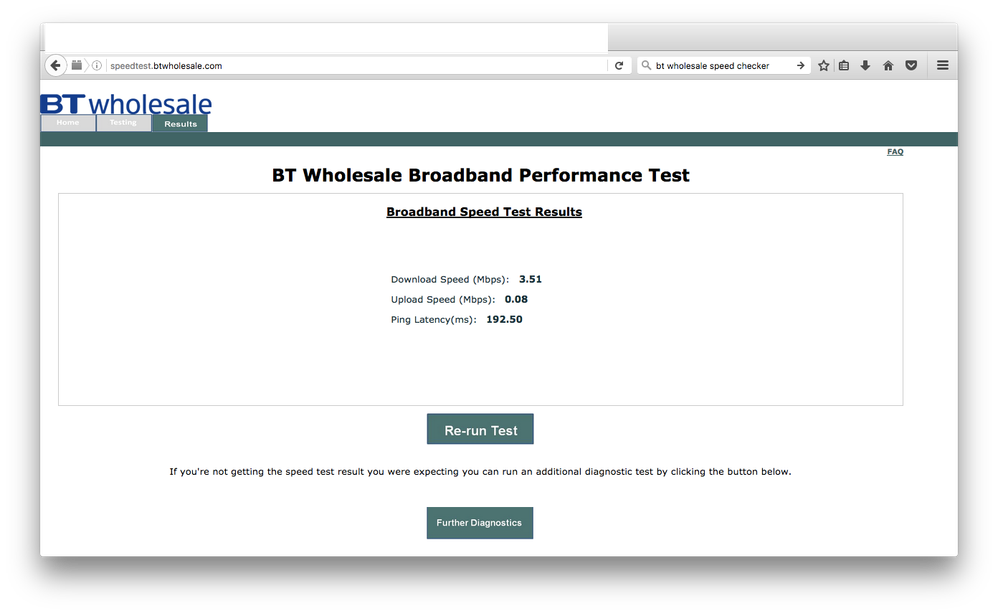Open the downloads arrow icon

[x=865, y=66]
